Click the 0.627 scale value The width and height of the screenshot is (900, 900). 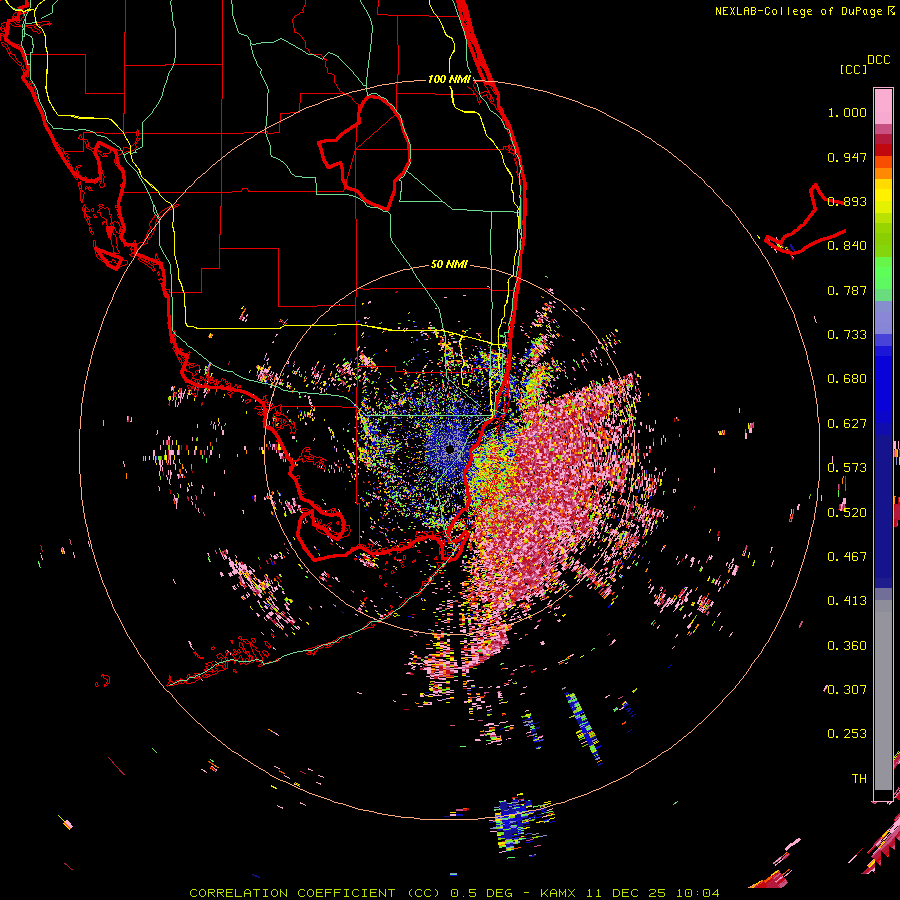847,424
